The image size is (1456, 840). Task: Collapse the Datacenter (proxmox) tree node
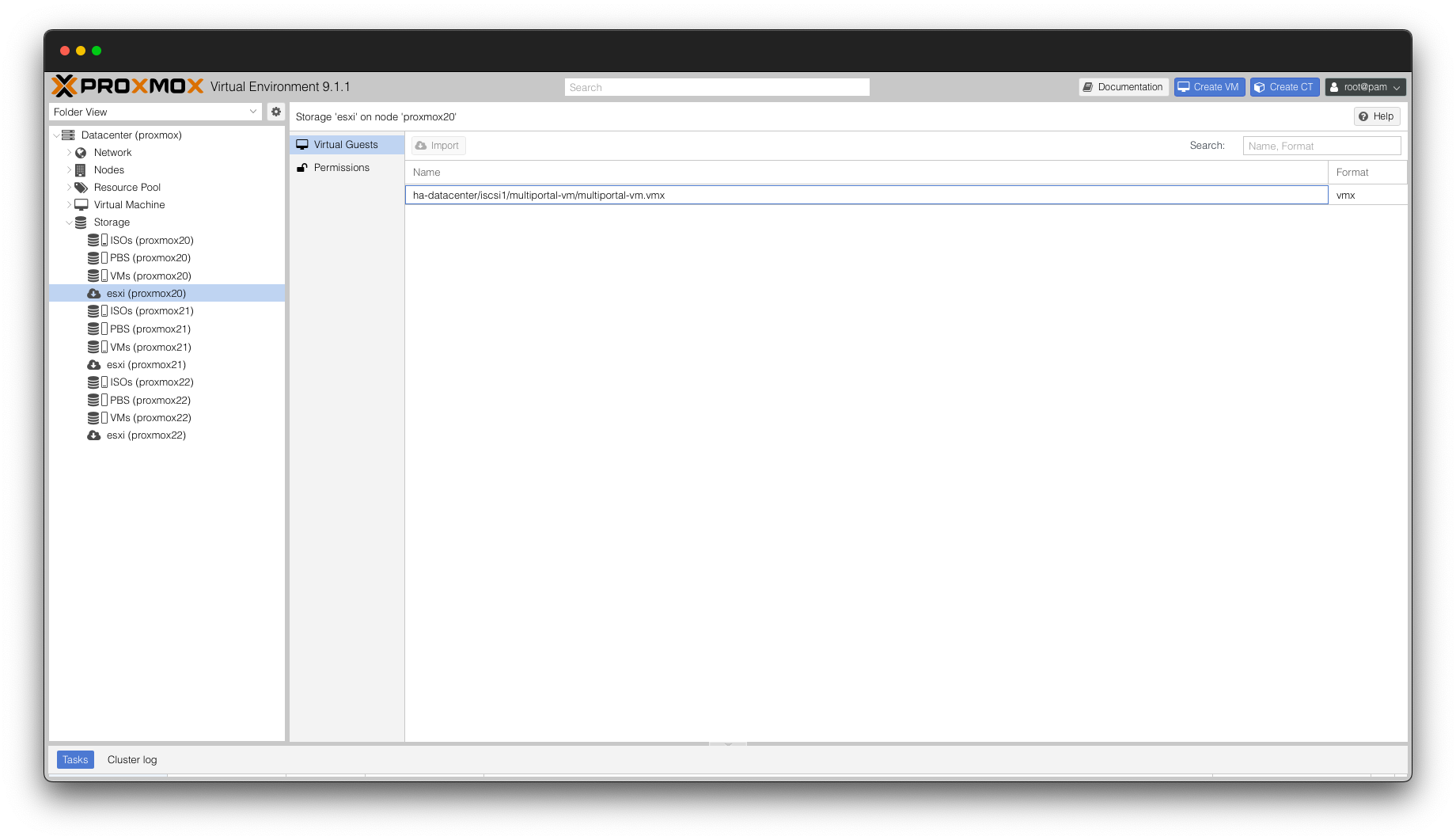(56, 135)
